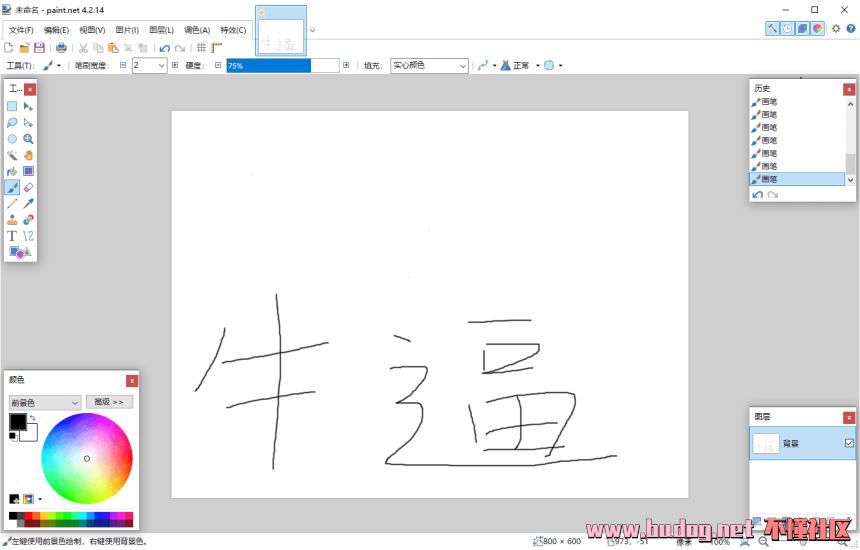Select the Eraser tool in the toolbox
The width and height of the screenshot is (860, 550).
click(x=28, y=187)
